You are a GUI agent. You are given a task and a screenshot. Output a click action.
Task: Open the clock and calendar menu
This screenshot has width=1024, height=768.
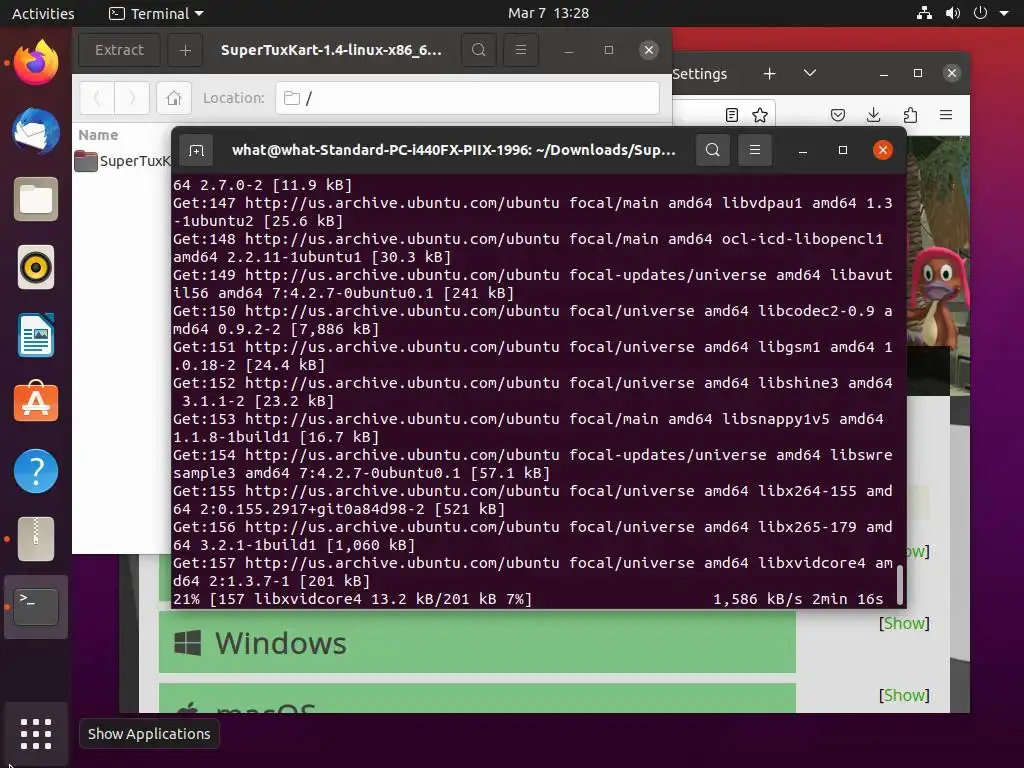(548, 13)
